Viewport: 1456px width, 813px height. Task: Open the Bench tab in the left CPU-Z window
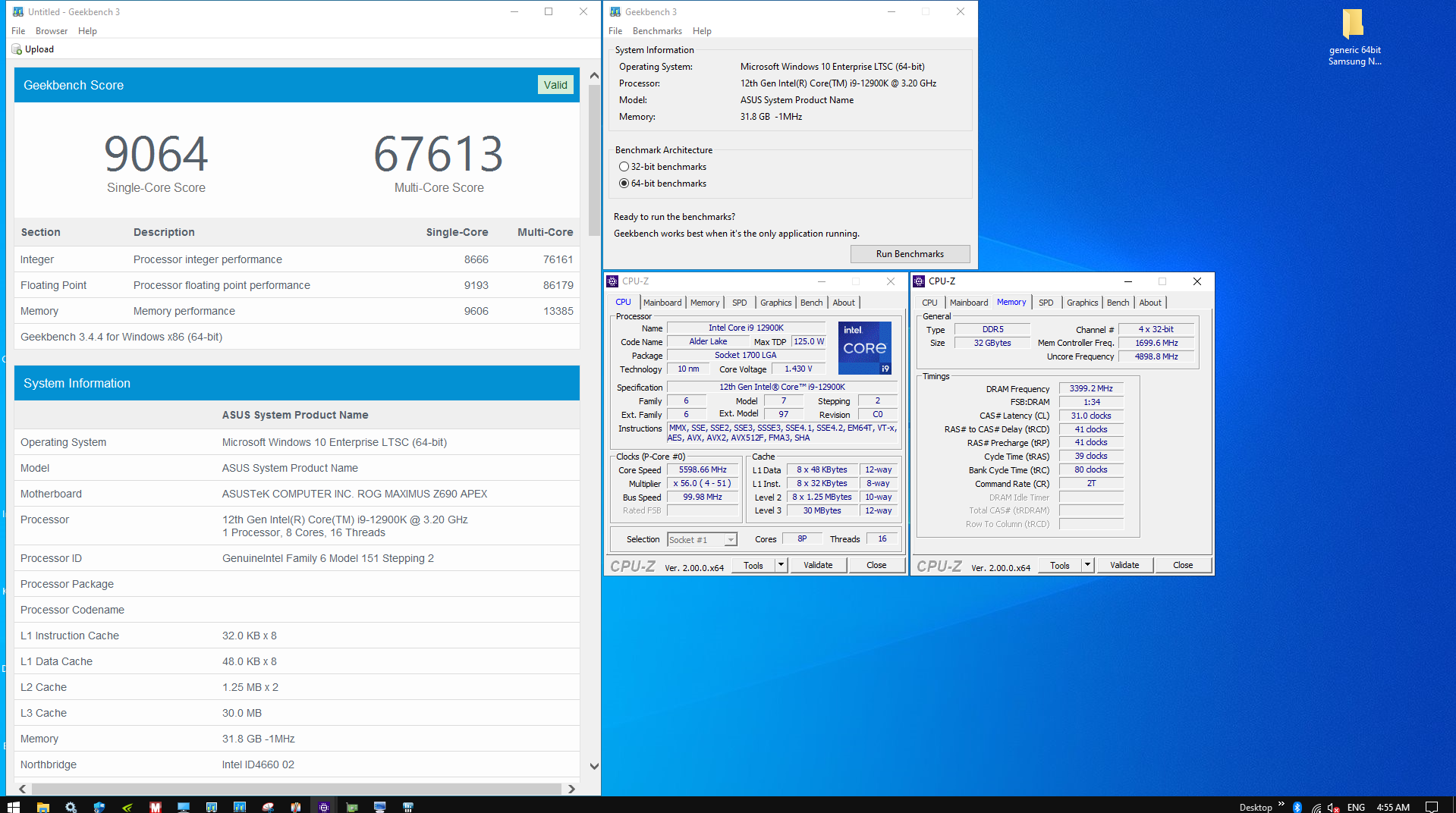pos(811,303)
